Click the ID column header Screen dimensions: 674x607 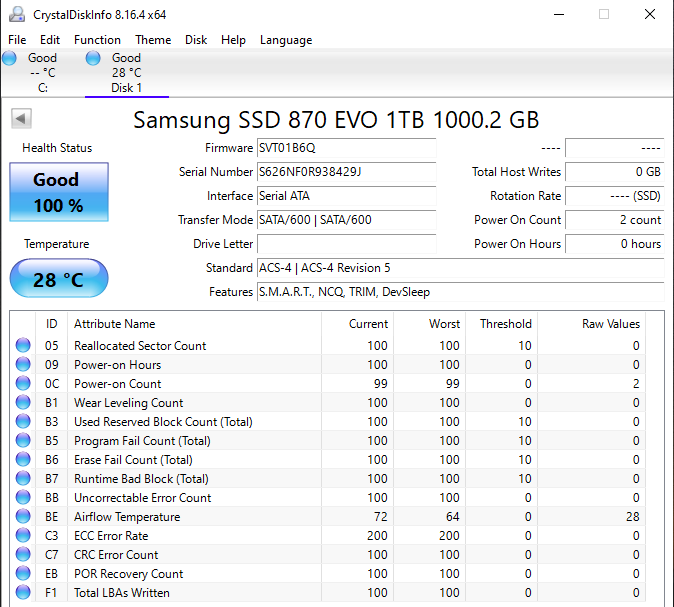click(52, 324)
